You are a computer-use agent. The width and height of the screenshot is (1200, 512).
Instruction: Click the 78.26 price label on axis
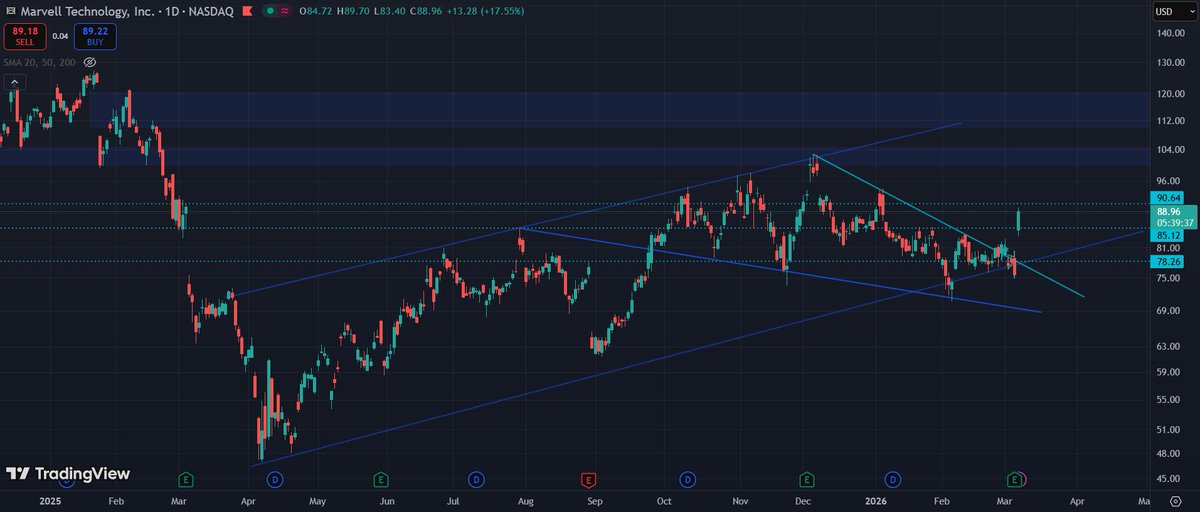(1169, 264)
